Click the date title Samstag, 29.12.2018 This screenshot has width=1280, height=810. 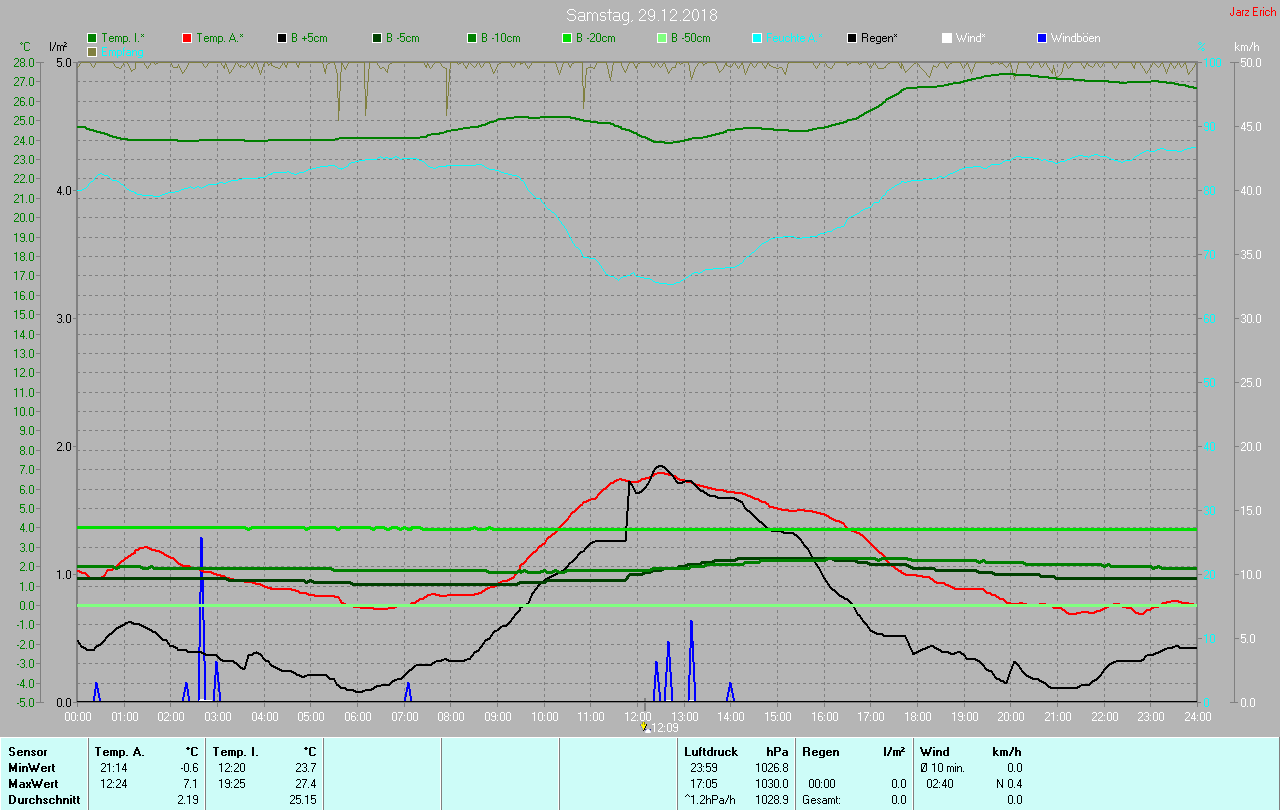[641, 15]
